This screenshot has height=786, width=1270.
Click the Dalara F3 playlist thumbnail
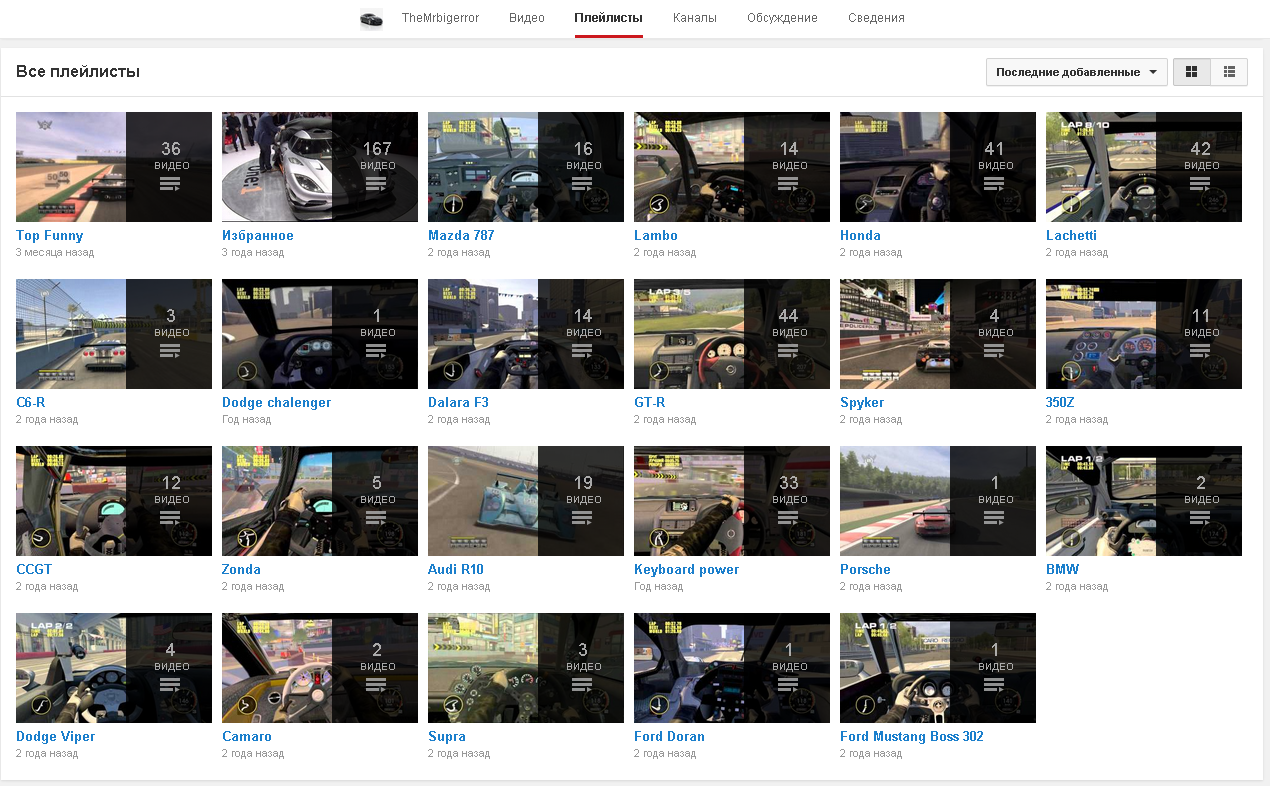[x=526, y=334]
